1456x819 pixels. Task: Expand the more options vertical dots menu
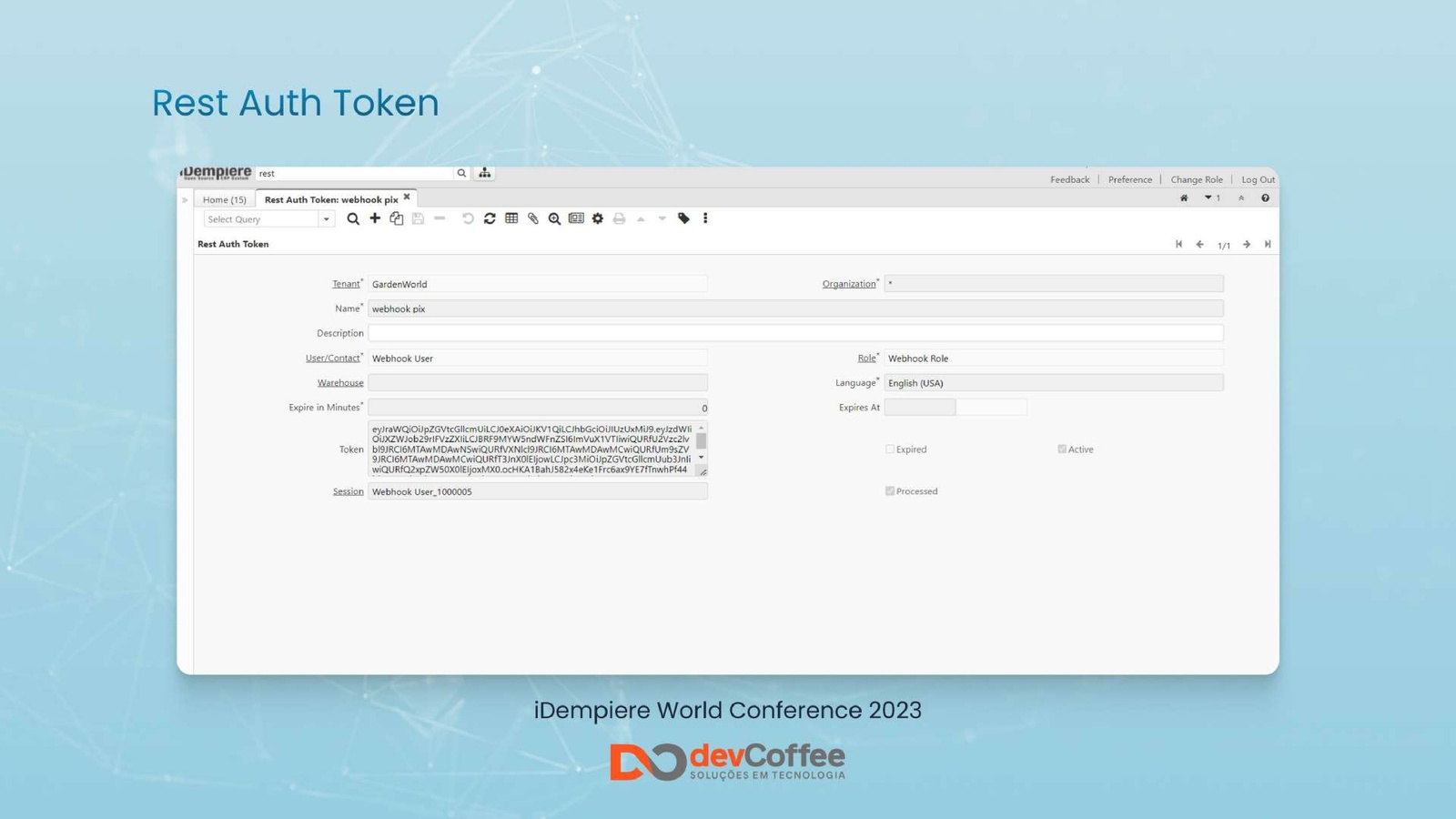click(x=705, y=218)
